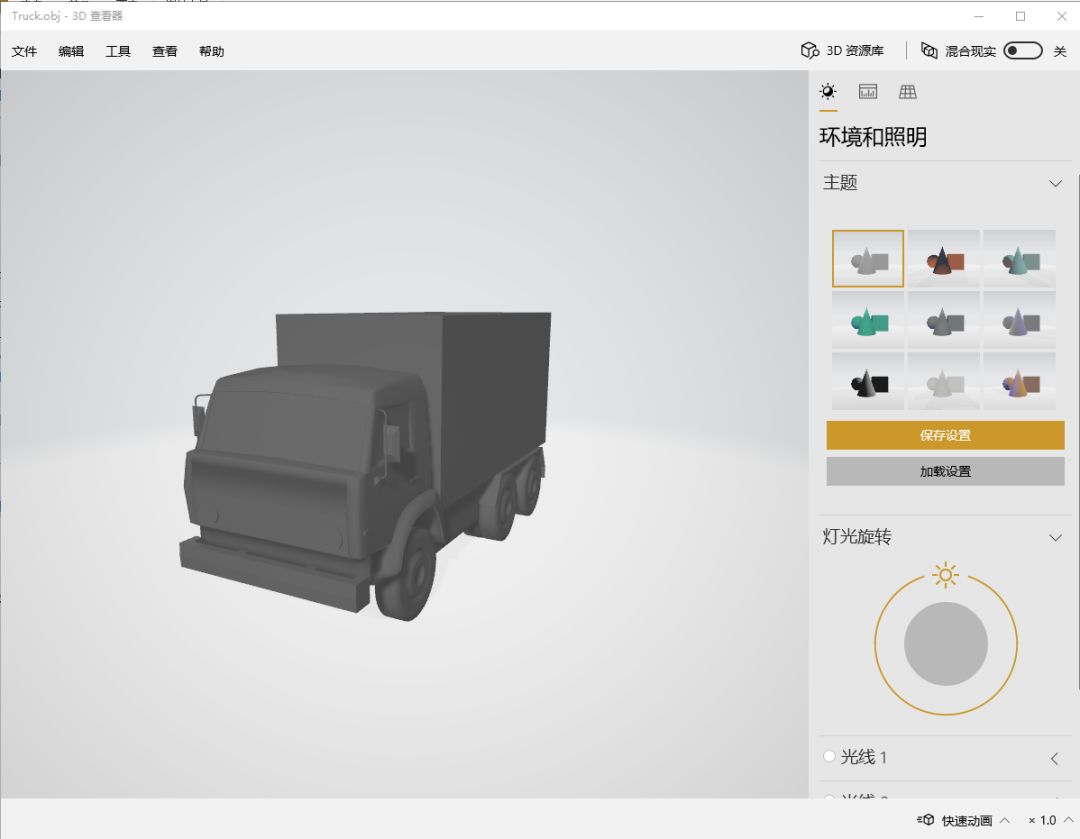This screenshot has width=1080, height=839.
Task: Click the × 1.0 speed value
Action: pyautogui.click(x=1042, y=820)
